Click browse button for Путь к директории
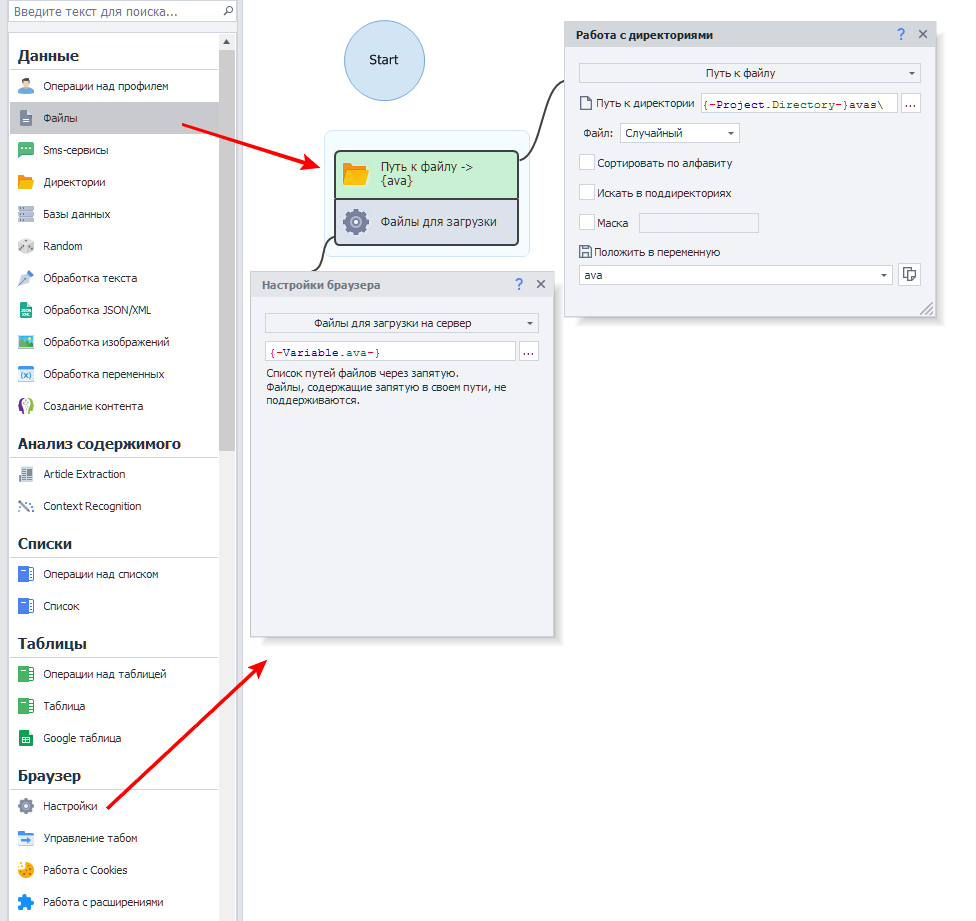This screenshot has height=921, width=976. click(x=910, y=104)
